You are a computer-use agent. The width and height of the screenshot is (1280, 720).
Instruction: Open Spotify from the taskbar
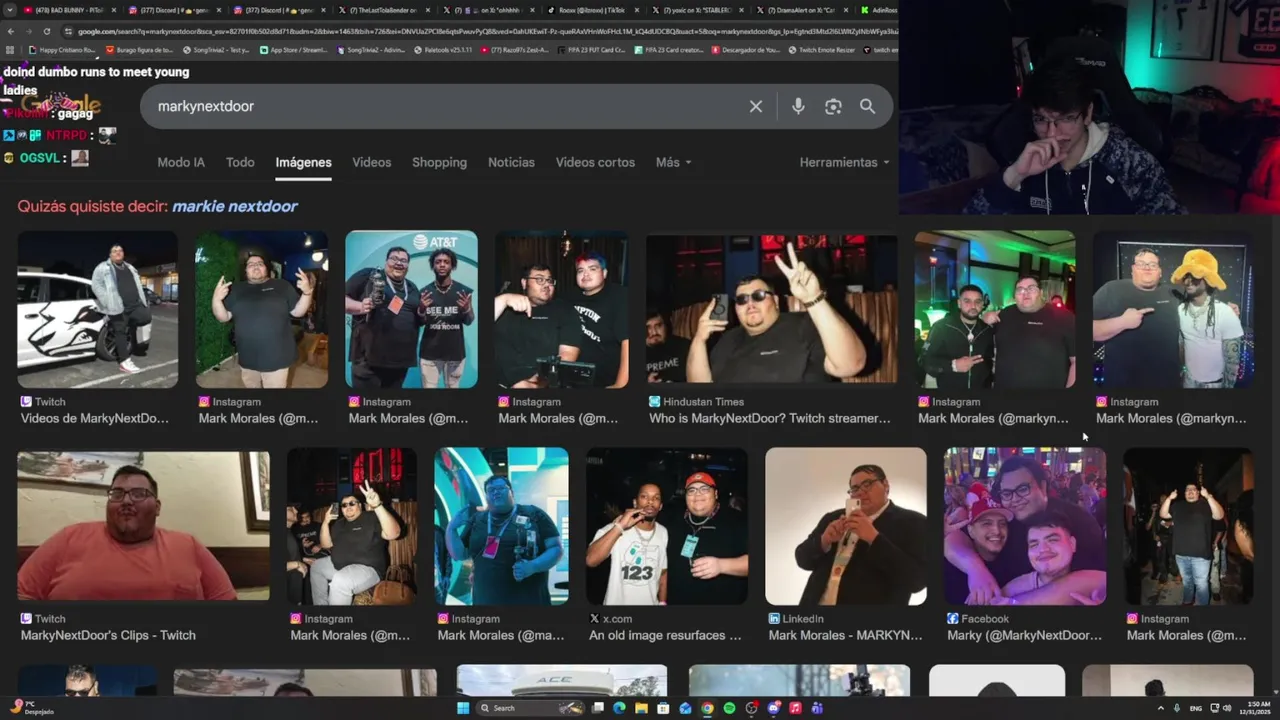tap(730, 708)
